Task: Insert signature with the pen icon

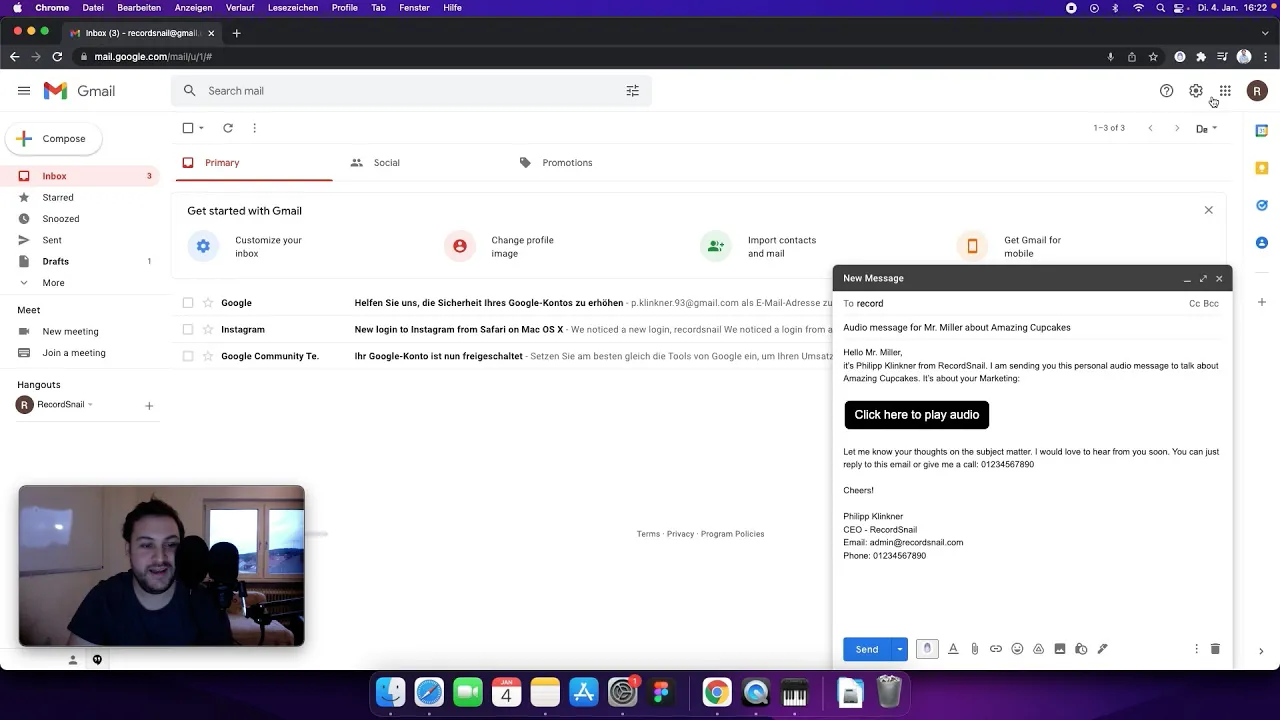Action: point(1102,649)
